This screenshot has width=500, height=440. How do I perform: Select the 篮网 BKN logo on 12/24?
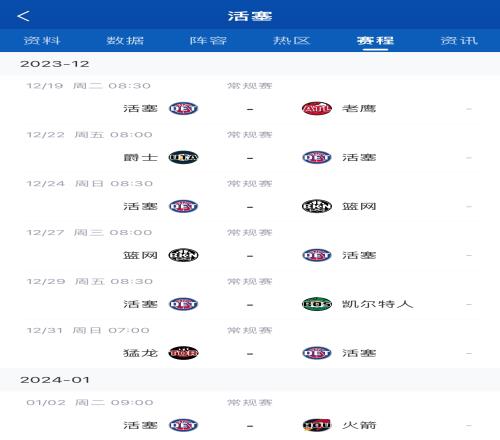[317, 206]
